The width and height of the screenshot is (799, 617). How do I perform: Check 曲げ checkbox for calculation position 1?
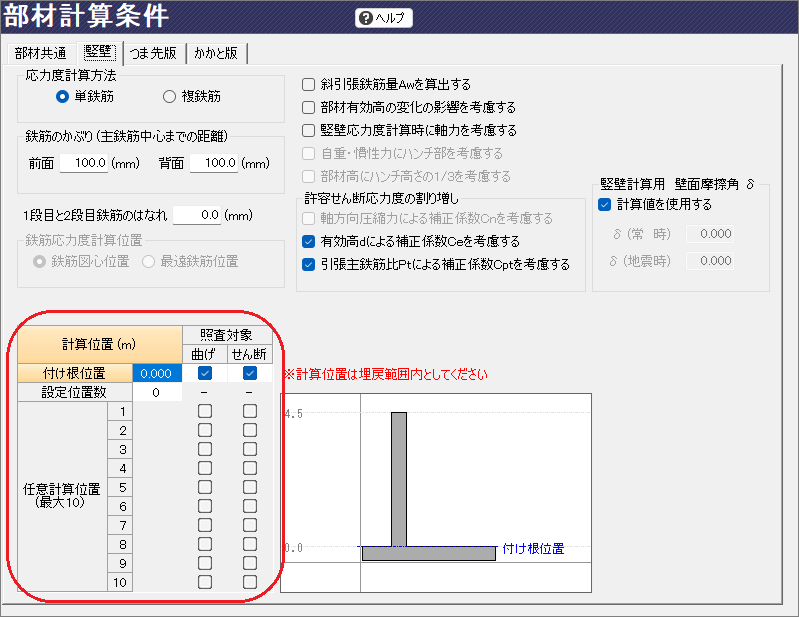click(x=205, y=411)
